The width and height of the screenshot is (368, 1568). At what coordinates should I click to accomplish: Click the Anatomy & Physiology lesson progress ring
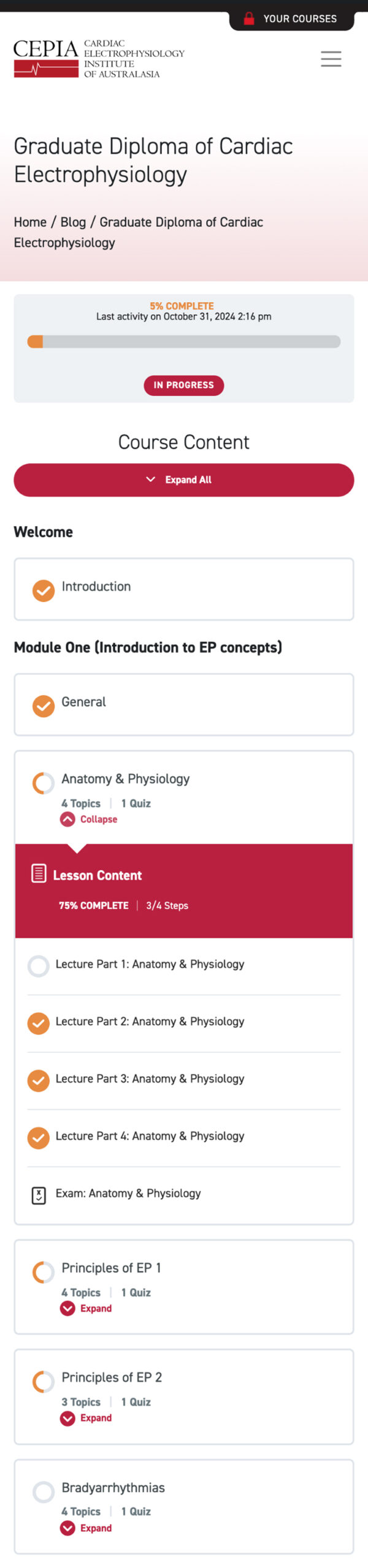43,782
